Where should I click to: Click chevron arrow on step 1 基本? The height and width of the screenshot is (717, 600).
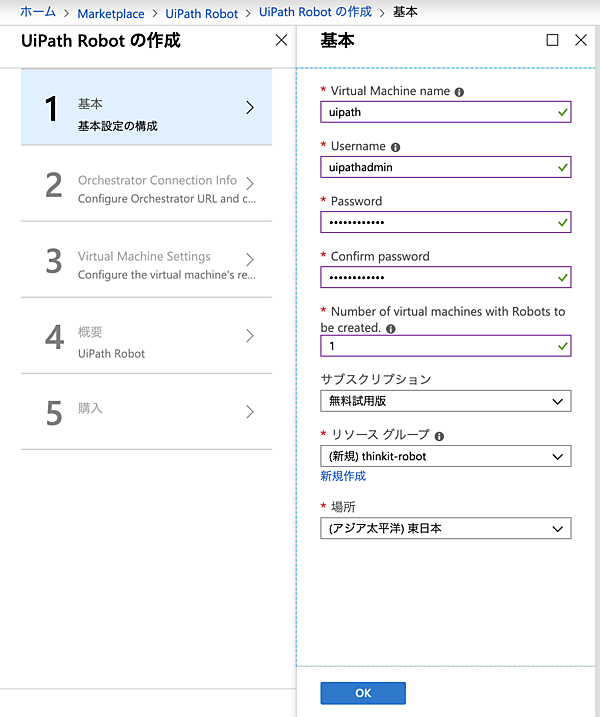(250, 107)
